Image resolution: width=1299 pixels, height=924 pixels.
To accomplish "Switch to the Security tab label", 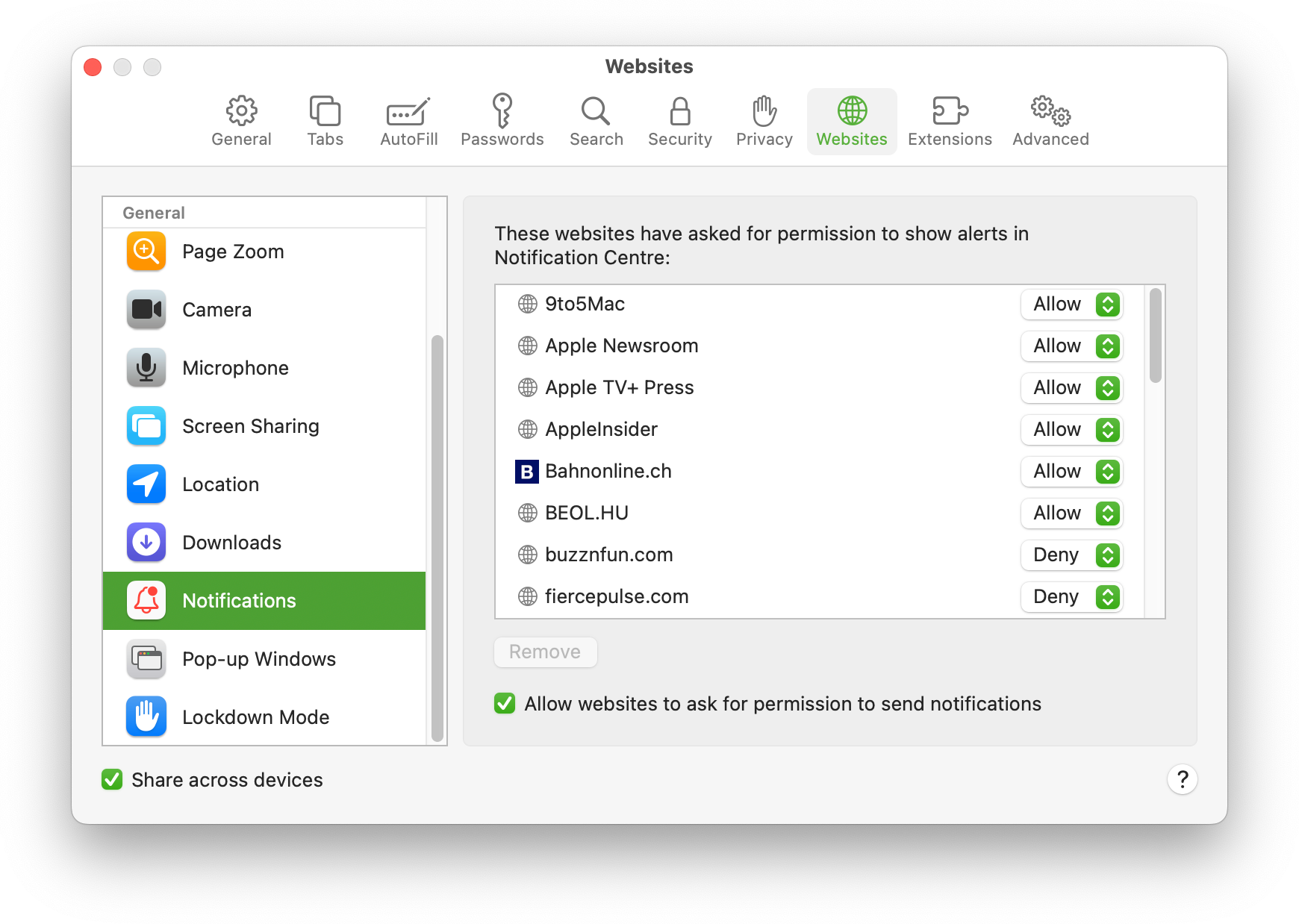I will 679,140.
